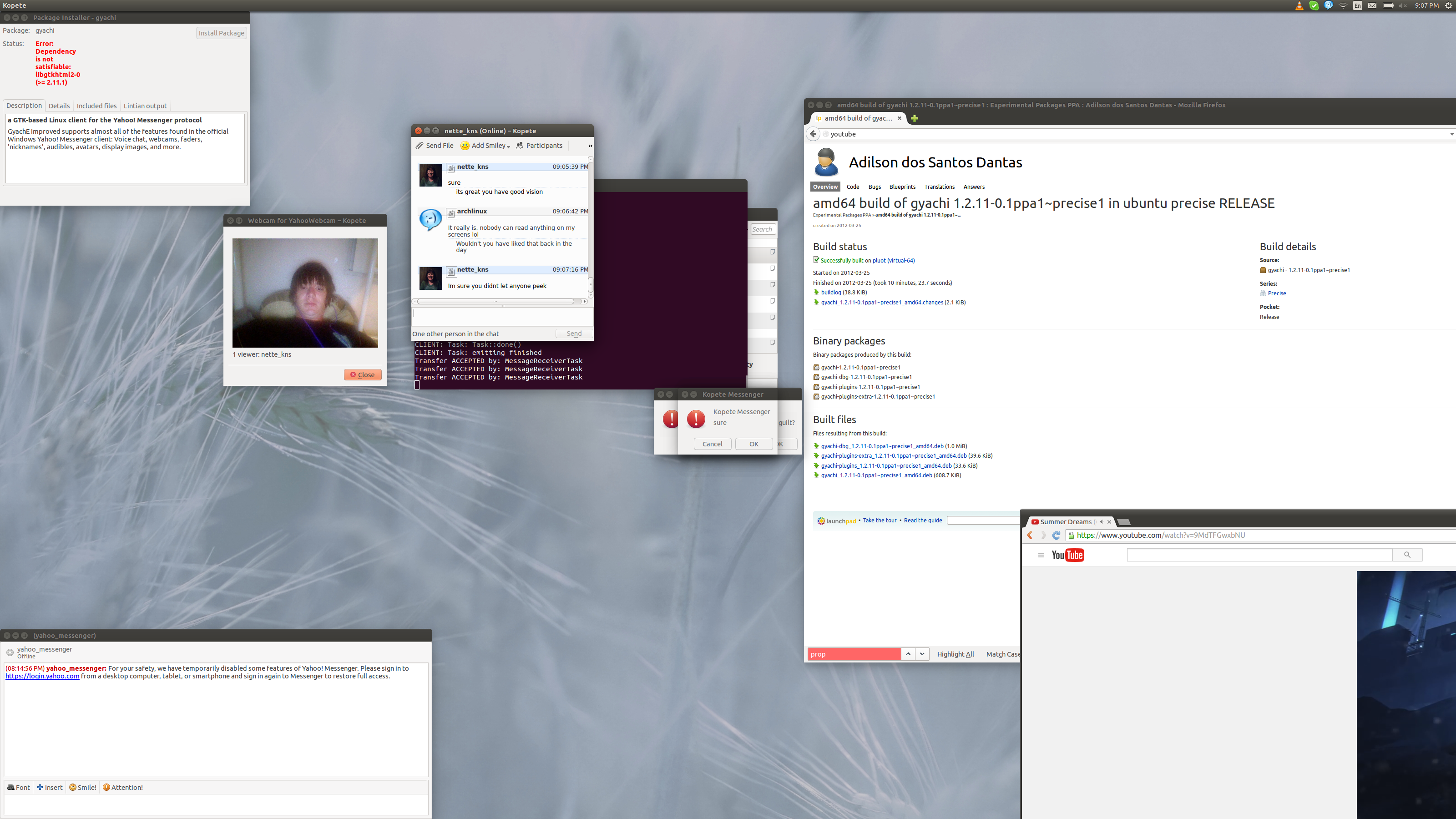Screen dimensions: 1456x819
Task: Click the YouTube search magnifier button
Action: click(x=1407, y=555)
